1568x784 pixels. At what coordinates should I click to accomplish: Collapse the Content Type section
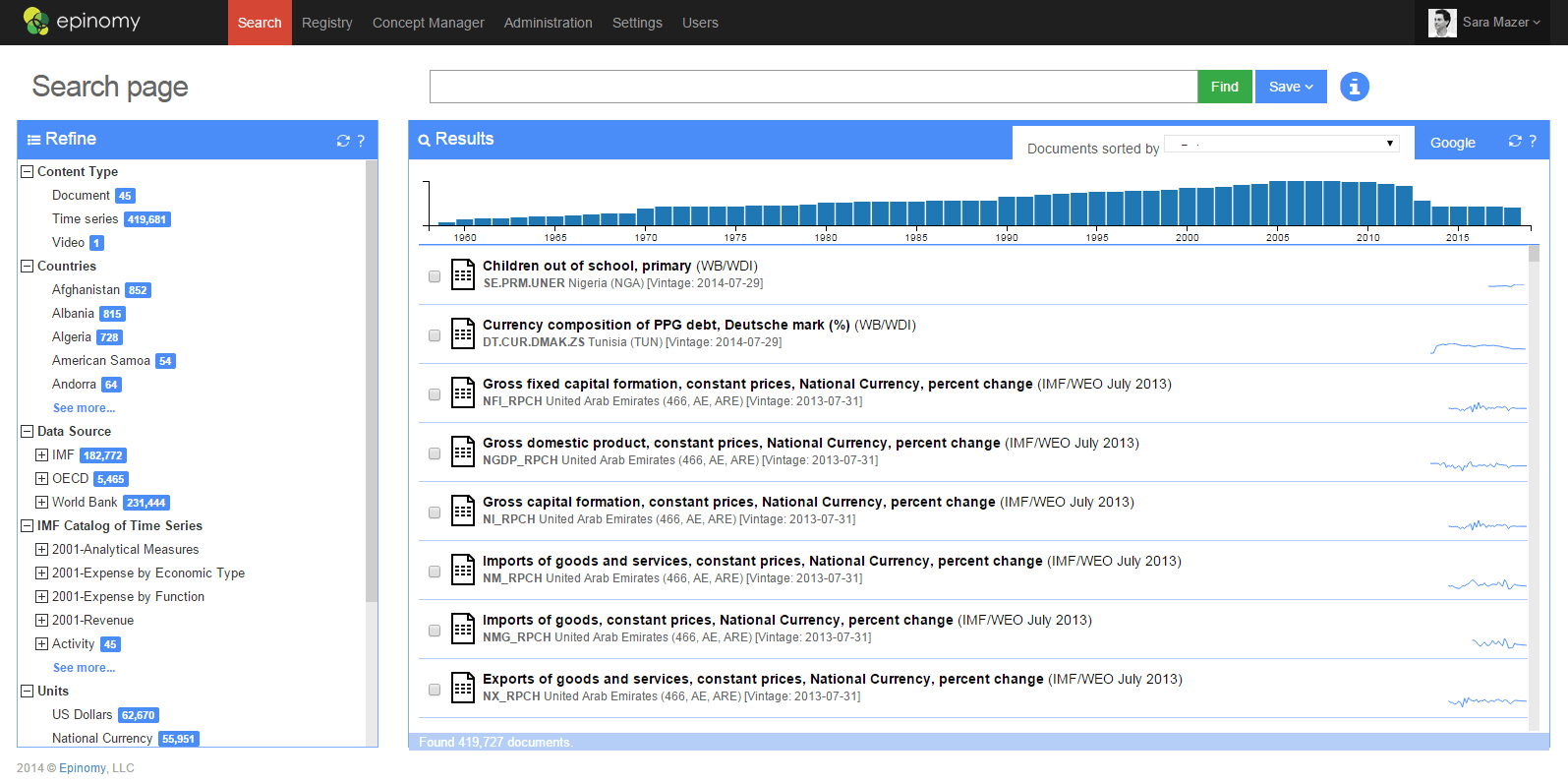pyautogui.click(x=28, y=171)
